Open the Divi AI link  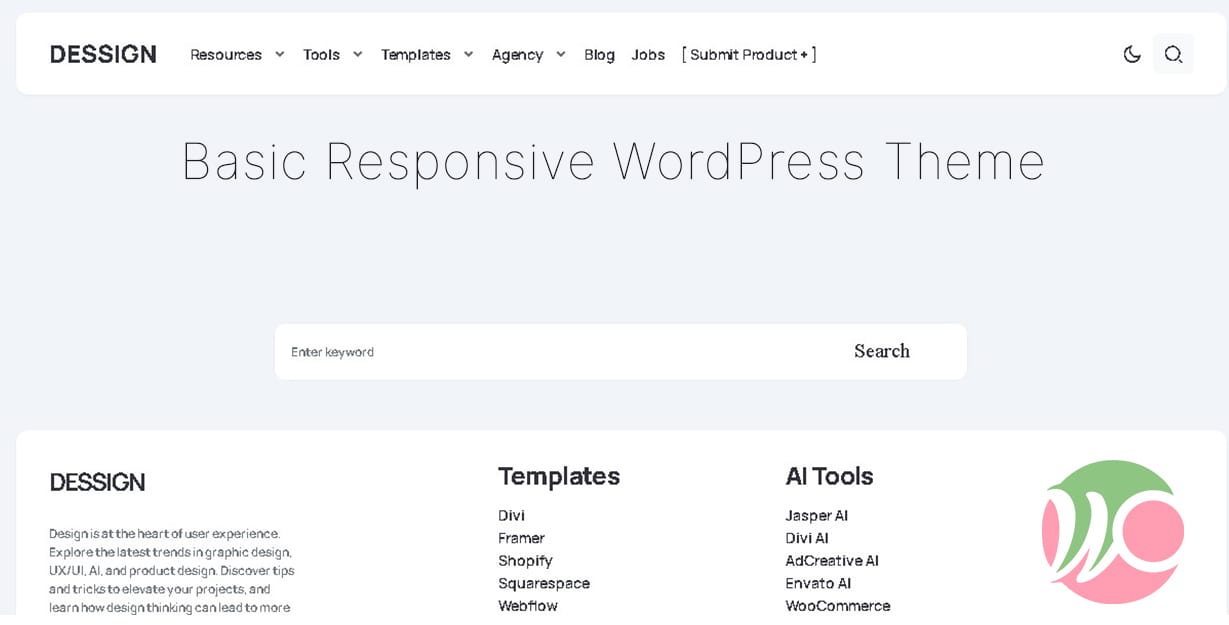[806, 538]
